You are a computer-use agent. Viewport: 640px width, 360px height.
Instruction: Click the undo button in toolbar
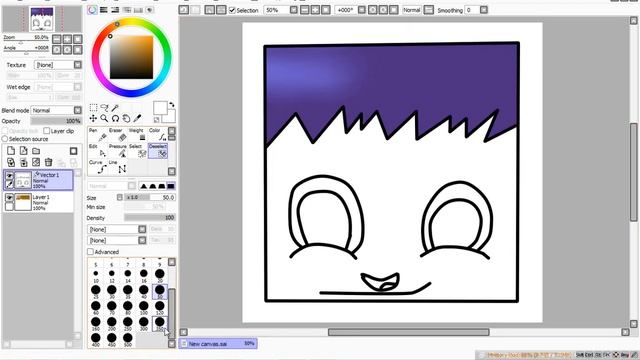(x=184, y=10)
